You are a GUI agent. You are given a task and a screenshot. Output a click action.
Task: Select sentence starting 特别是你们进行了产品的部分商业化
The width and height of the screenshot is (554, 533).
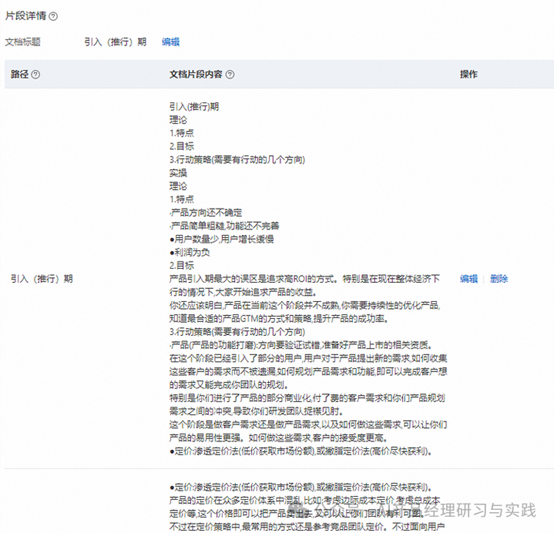[x=307, y=405]
